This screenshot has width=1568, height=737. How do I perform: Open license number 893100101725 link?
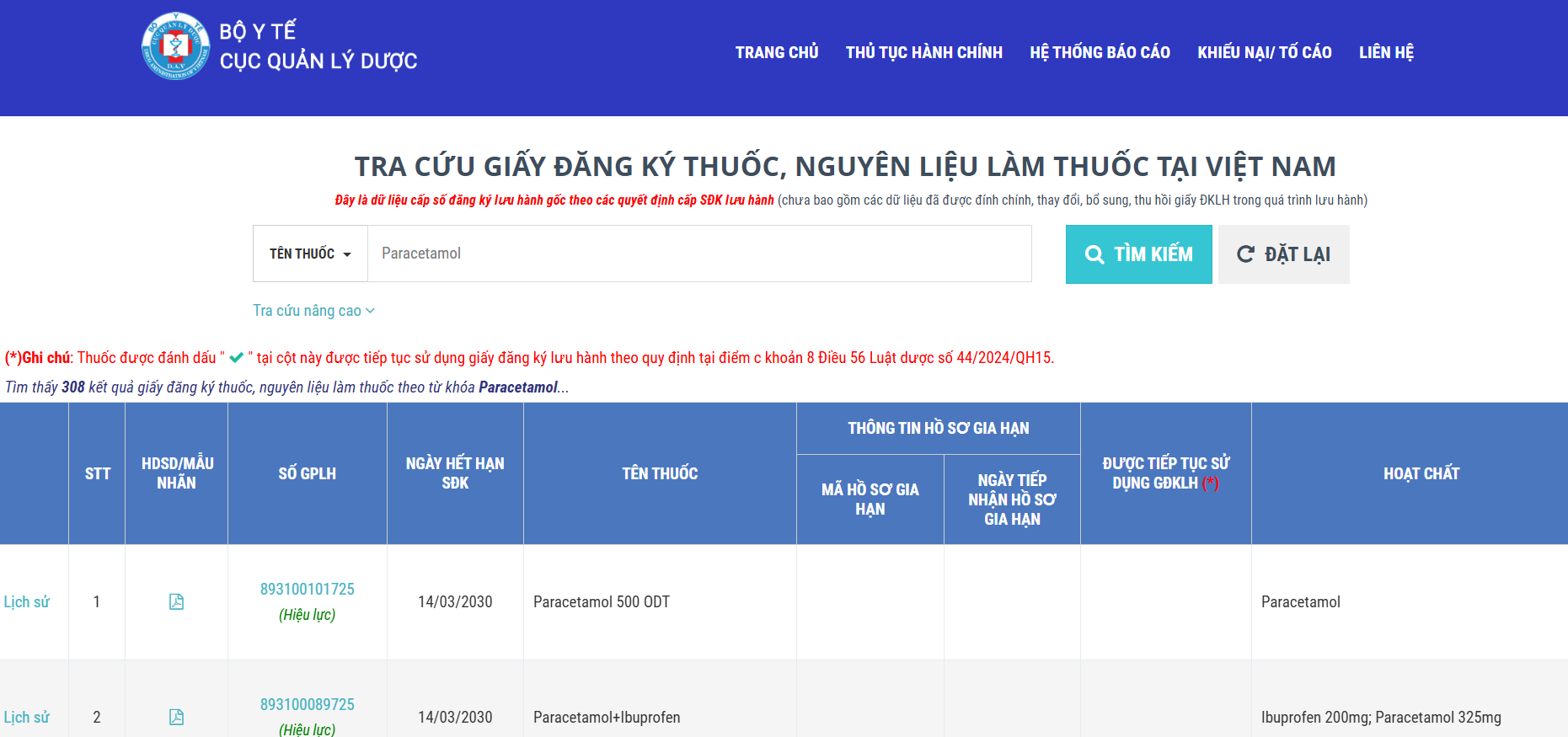point(307,589)
